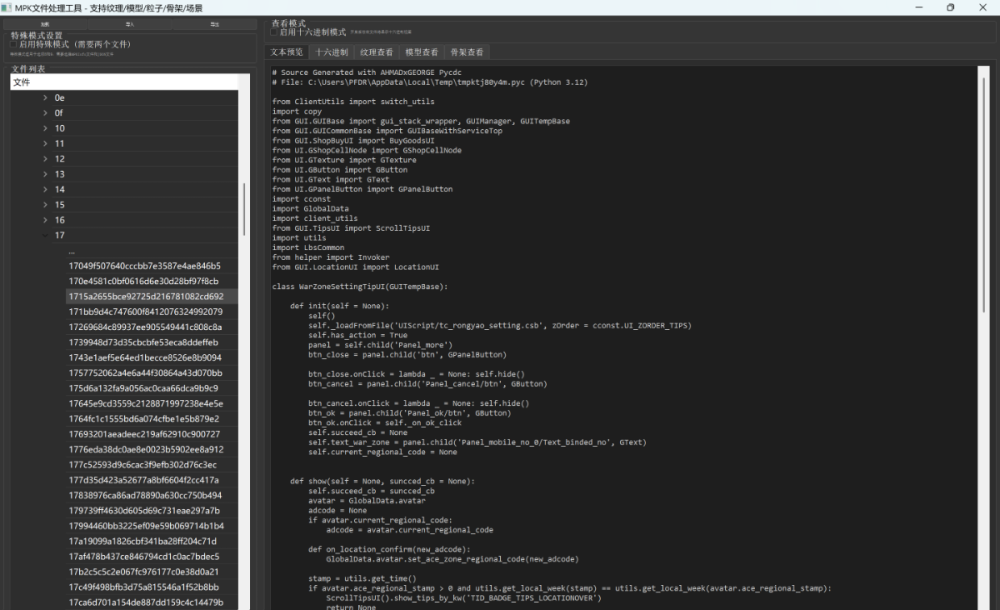
Task: Enable the 启用特殊模式 checkbox
Action: pos(14,45)
